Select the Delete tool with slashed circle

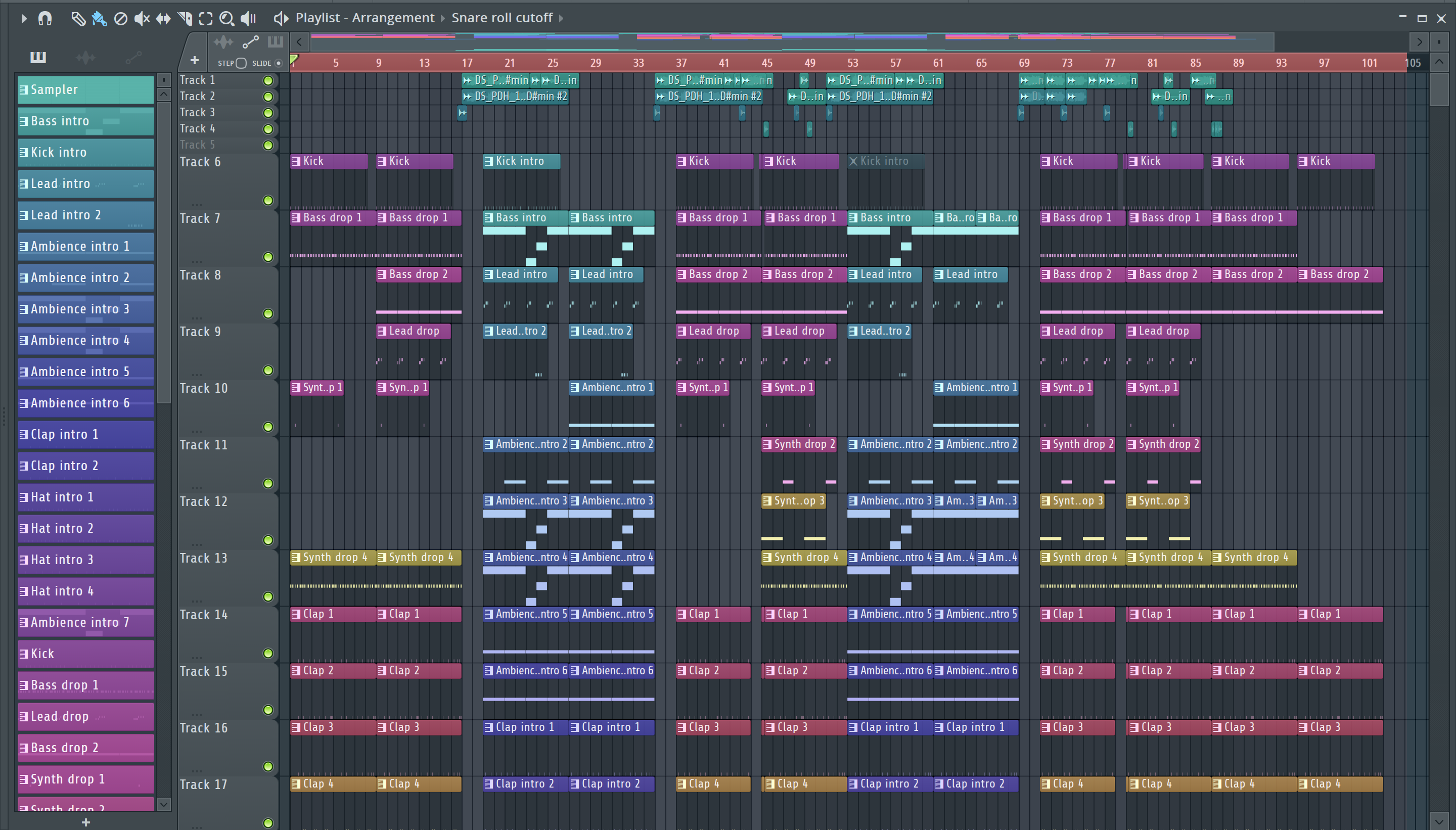(120, 19)
